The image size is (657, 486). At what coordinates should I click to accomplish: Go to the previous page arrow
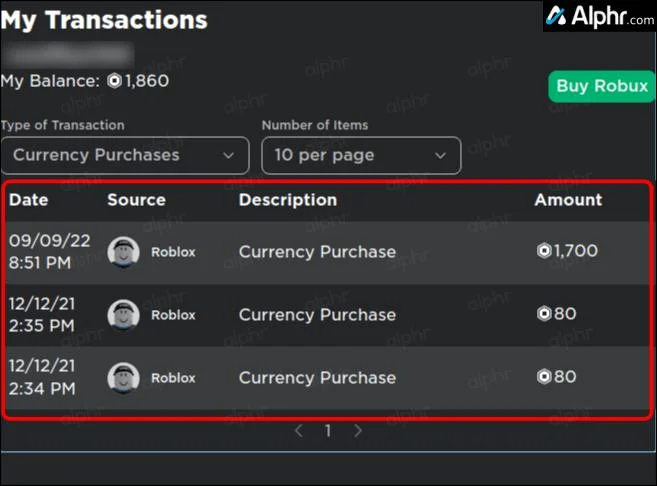tap(298, 432)
